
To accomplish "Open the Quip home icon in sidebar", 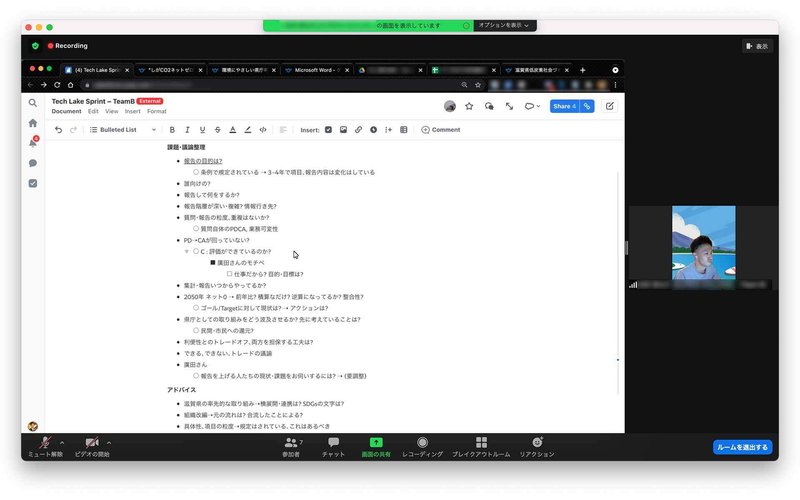I will pyautogui.click(x=33, y=123).
